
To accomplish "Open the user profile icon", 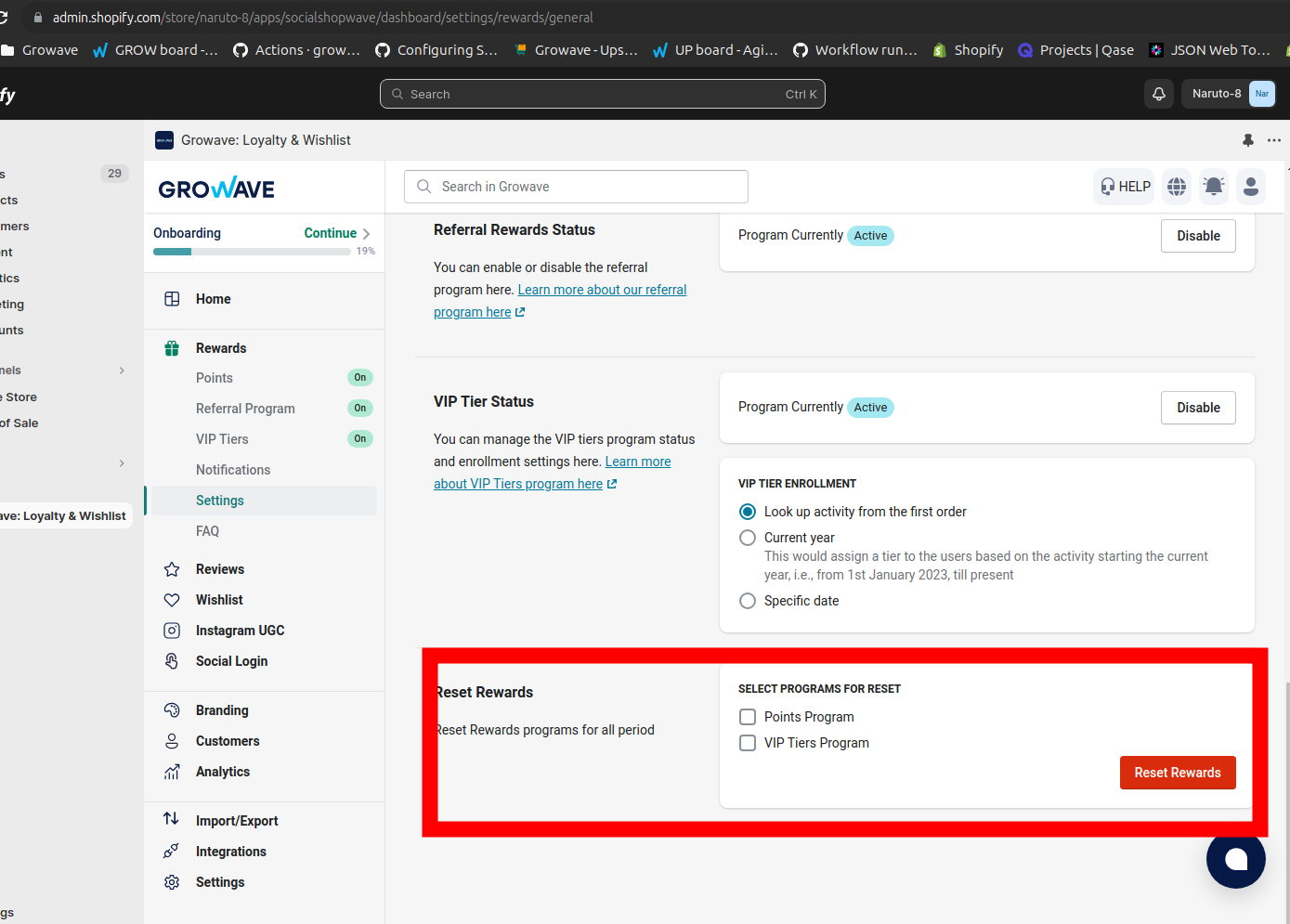I will 1251,187.
